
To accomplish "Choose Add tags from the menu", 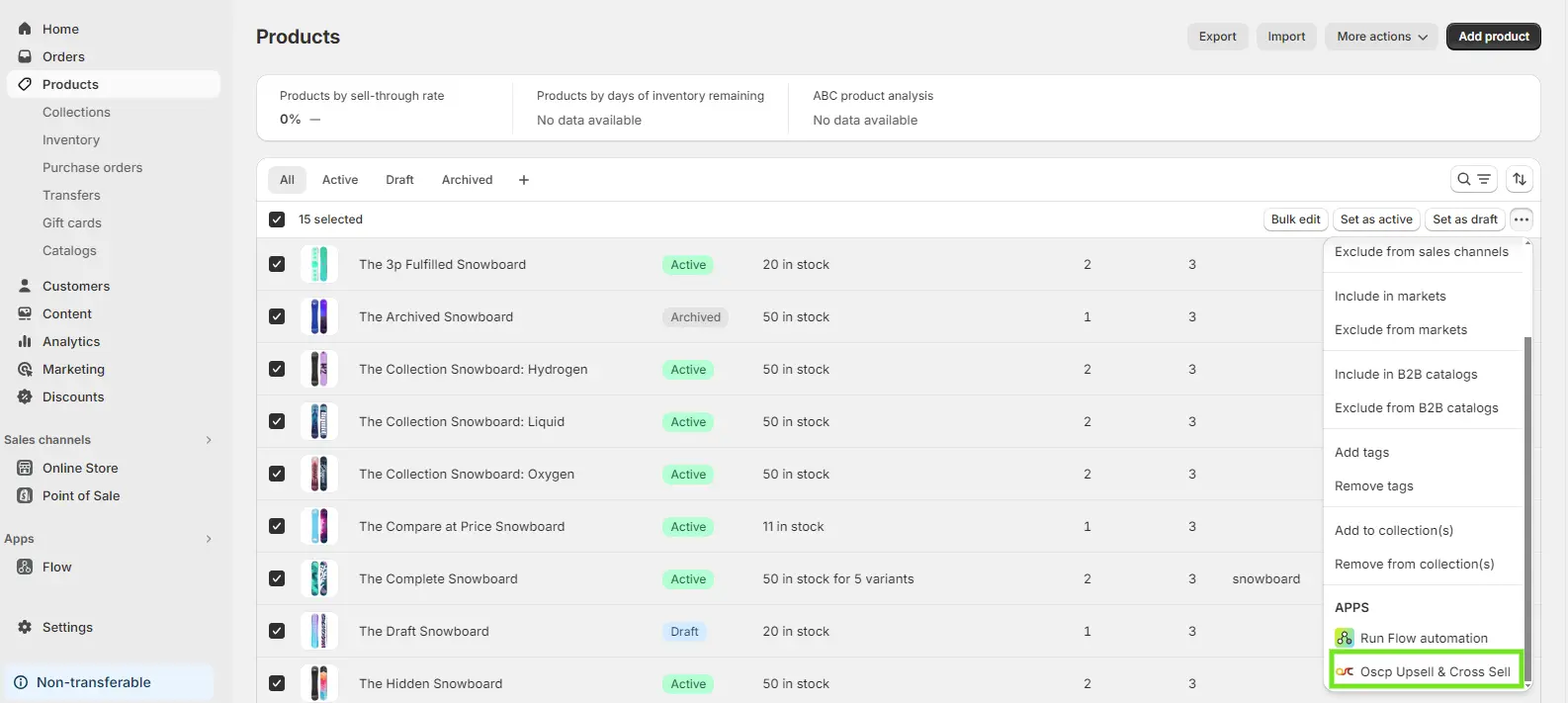I will (x=1361, y=452).
